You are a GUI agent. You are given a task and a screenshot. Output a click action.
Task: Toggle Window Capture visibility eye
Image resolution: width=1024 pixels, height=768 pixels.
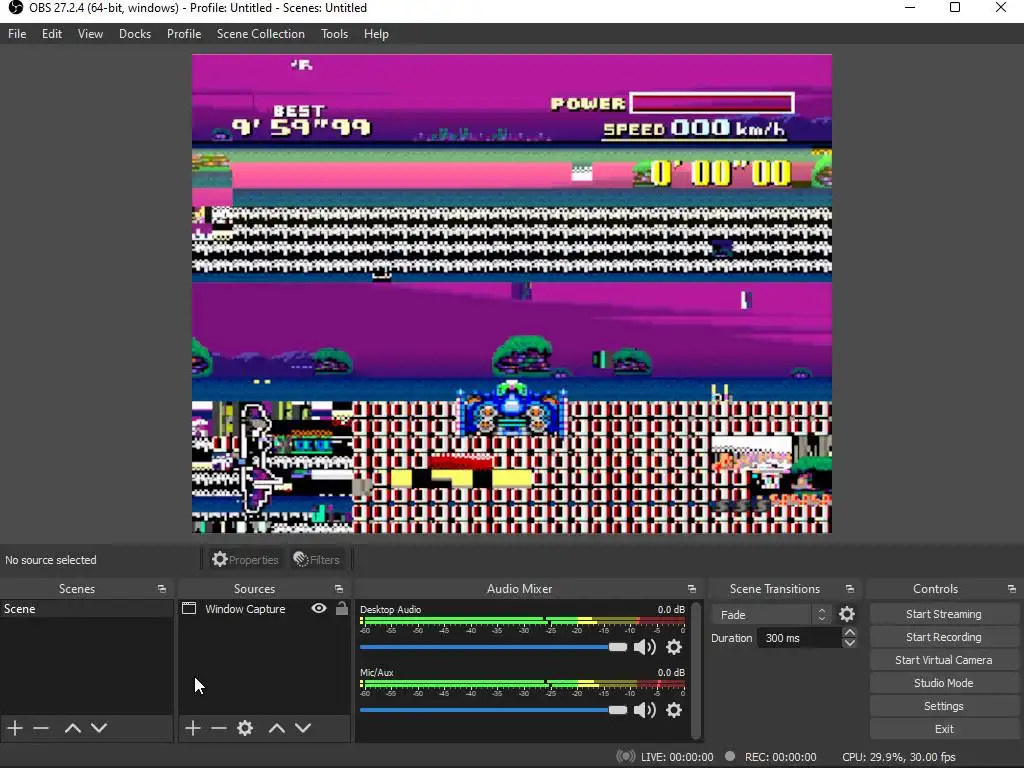click(x=319, y=608)
